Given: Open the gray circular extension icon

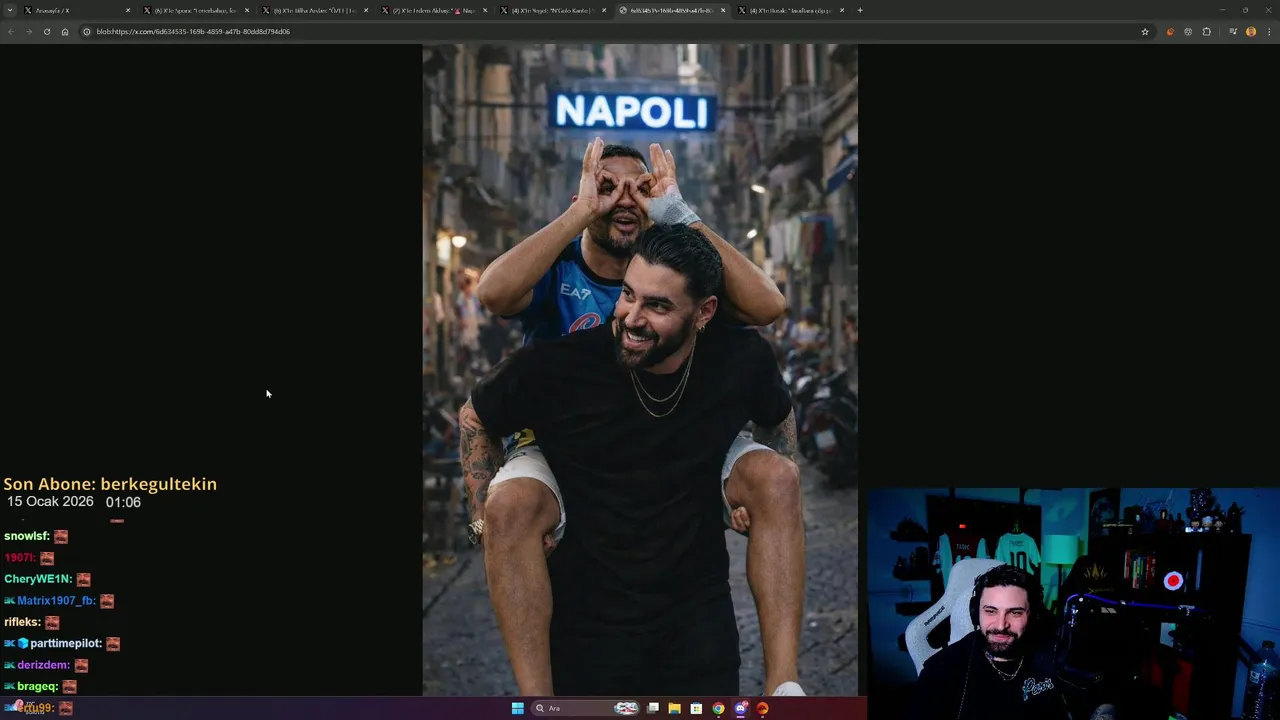Looking at the screenshot, I should coord(1188,31).
